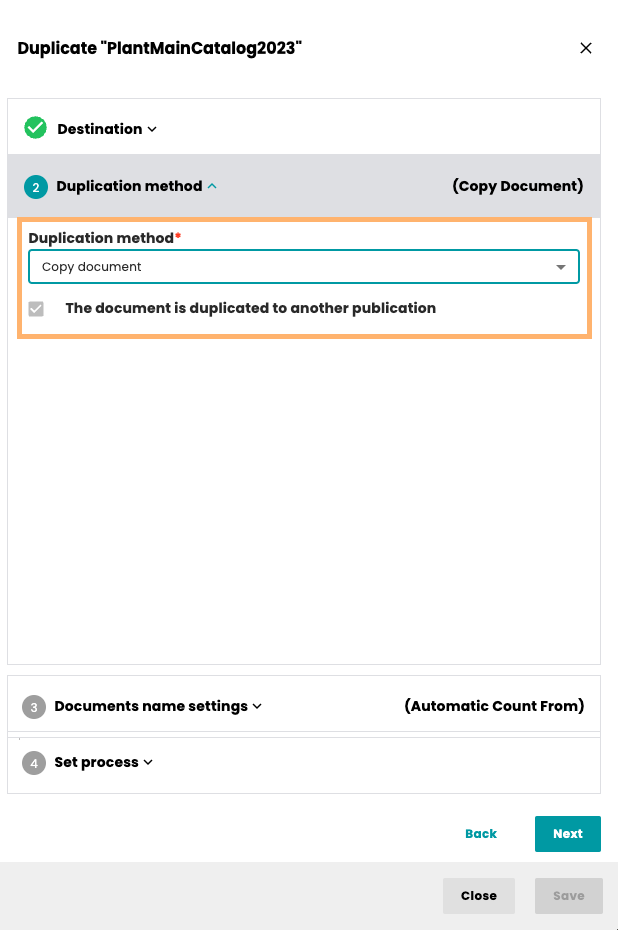This screenshot has width=618, height=930.
Task: Click the (Automatic Count From) summary label
Action: click(x=493, y=705)
